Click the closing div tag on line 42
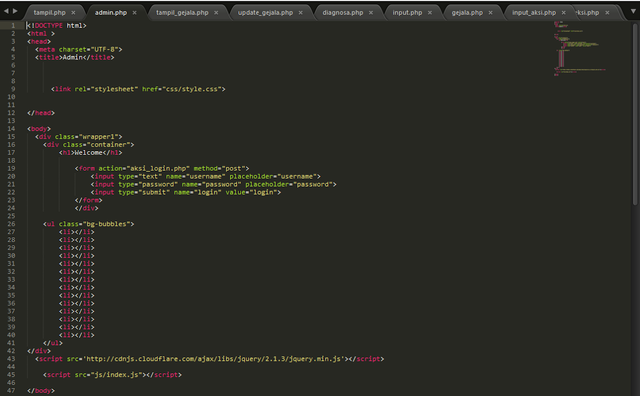Screen dimensions: 640x396 coord(39,351)
